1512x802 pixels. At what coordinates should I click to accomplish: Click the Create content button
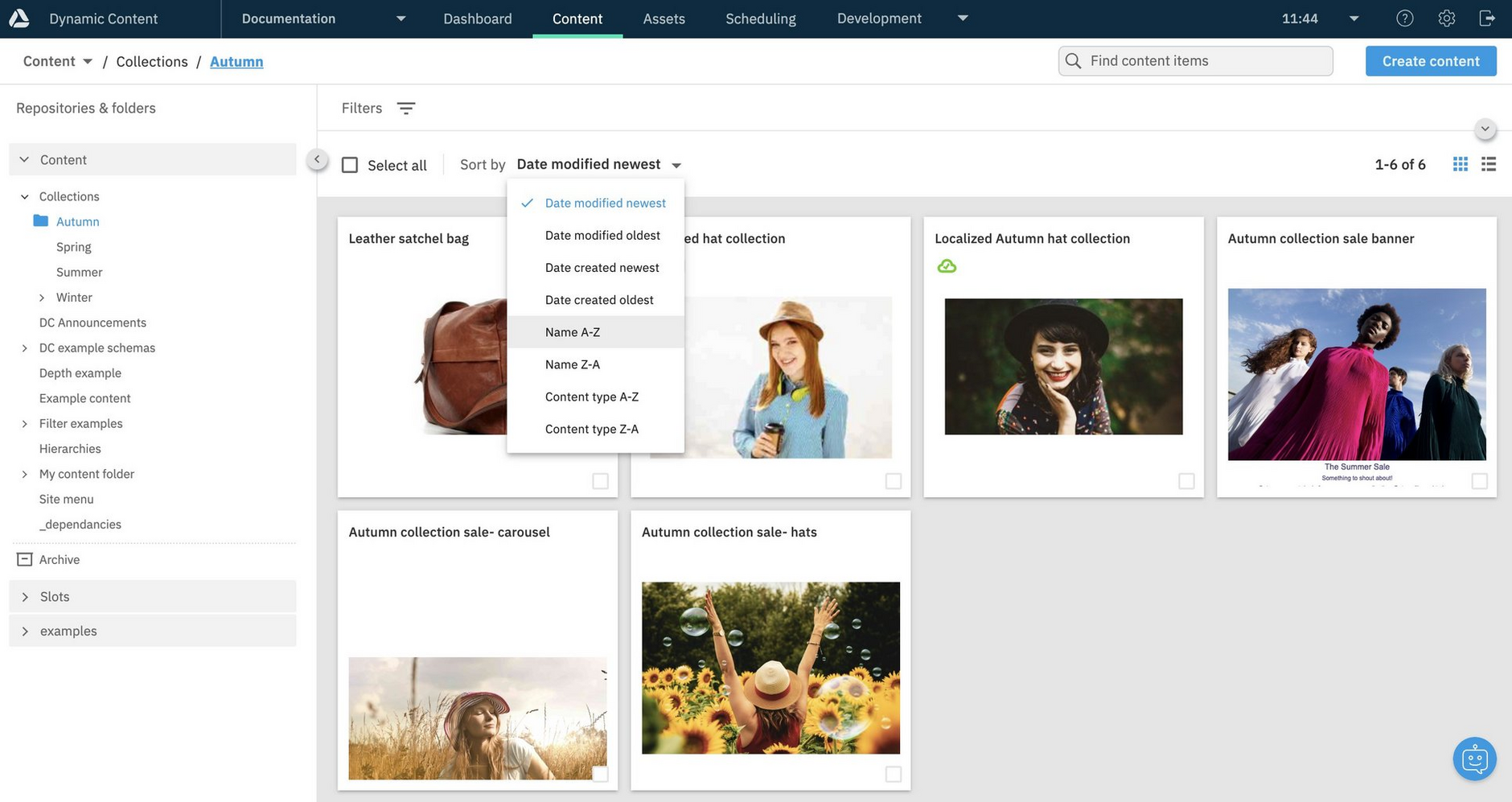(x=1431, y=61)
